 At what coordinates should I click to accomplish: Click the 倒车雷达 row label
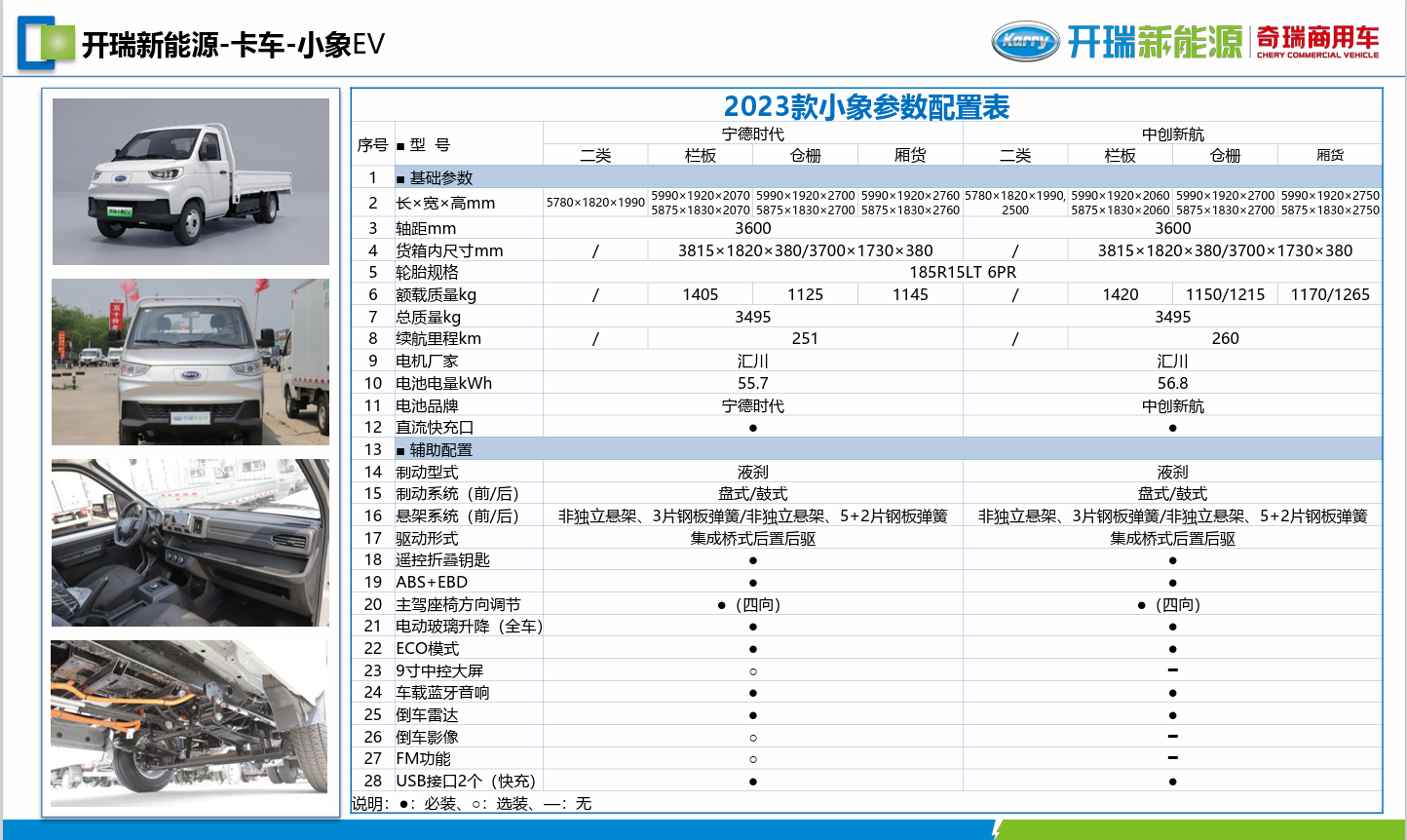pyautogui.click(x=427, y=714)
